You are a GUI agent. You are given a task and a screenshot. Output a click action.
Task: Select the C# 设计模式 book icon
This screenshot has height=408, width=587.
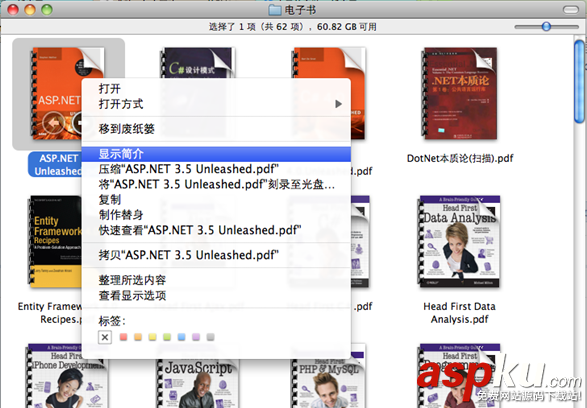[x=198, y=63]
